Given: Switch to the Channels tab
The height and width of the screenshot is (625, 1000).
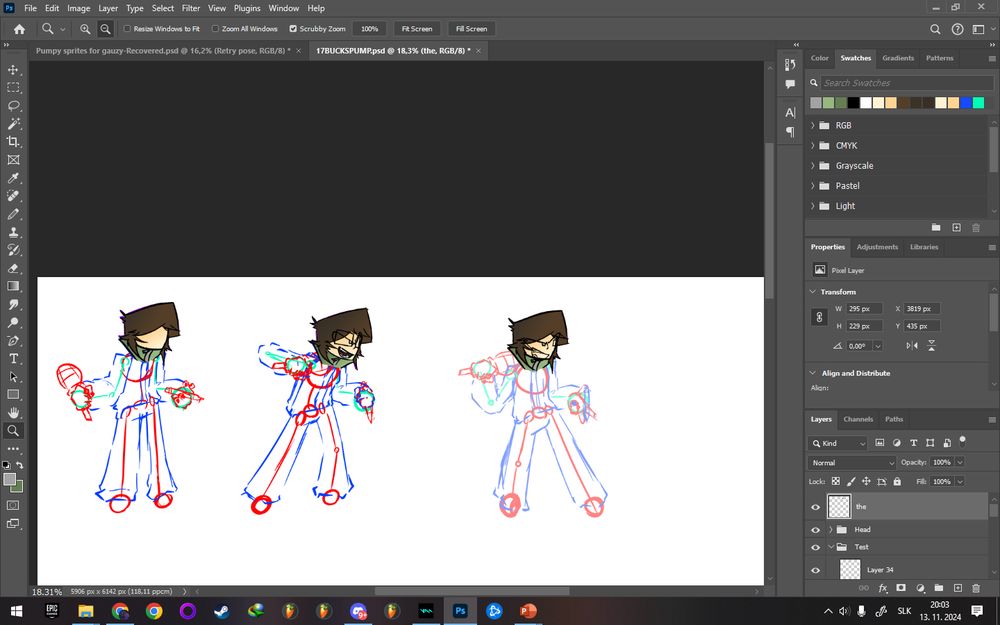Looking at the screenshot, I should click(858, 419).
